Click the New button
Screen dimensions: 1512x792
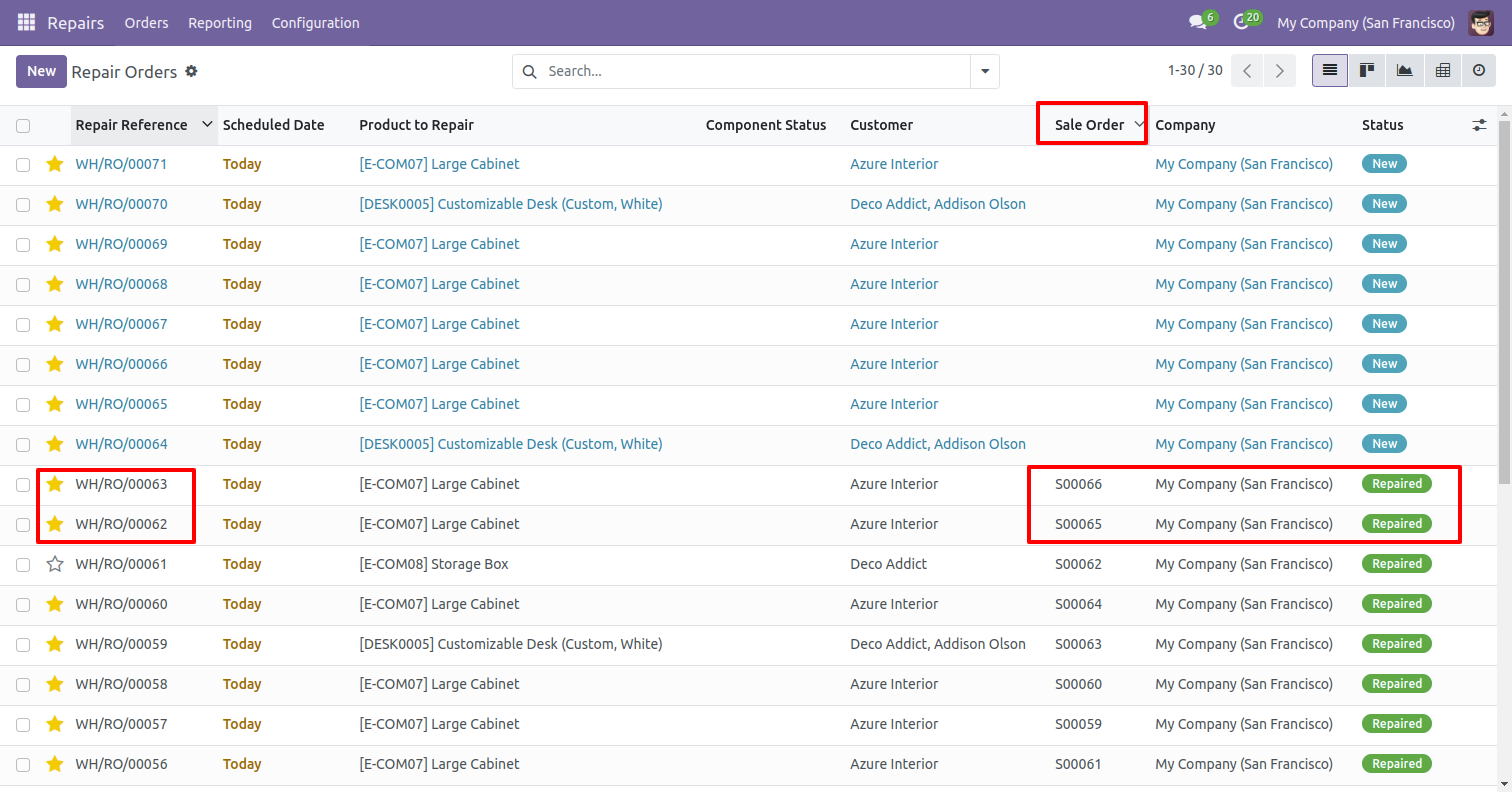[x=41, y=71]
